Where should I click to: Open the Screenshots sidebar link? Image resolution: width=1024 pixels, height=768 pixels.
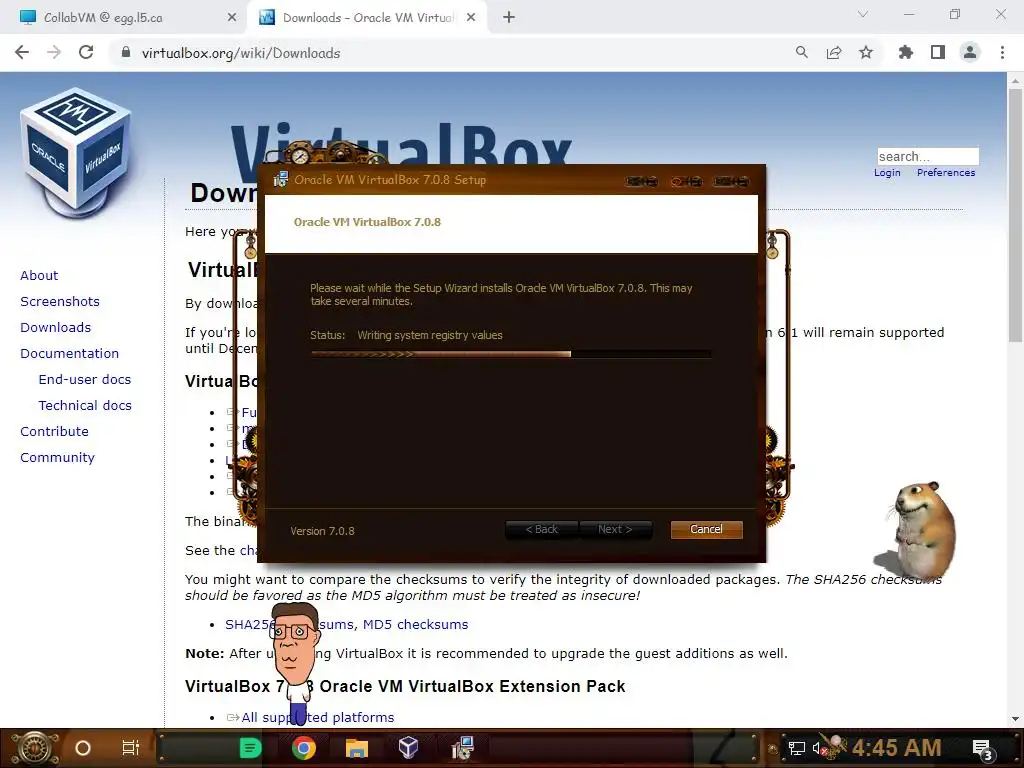[x=60, y=302]
